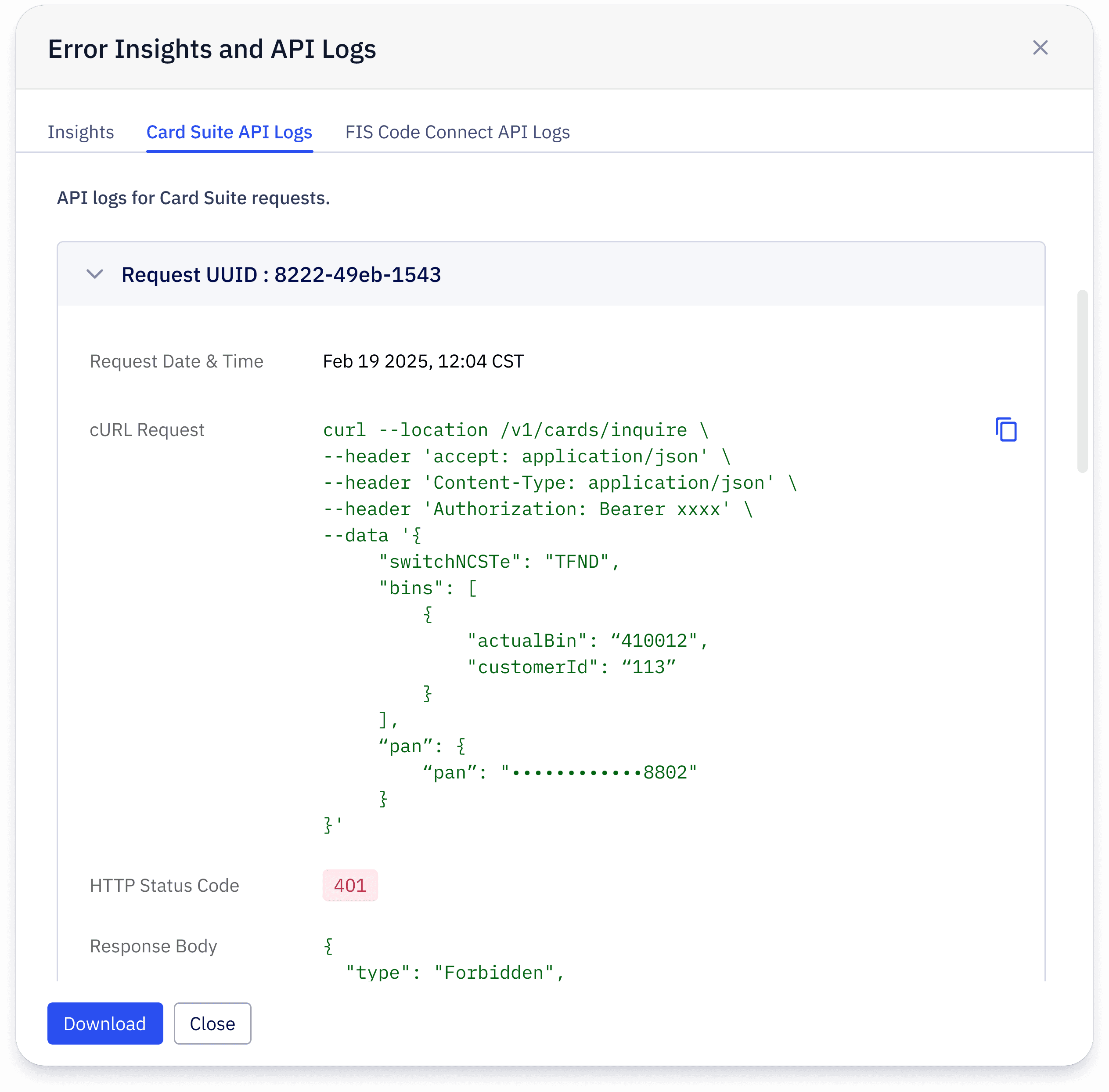Click the Error Insights and API Logs title
Screen dimensions: 1109x1092
[x=212, y=49]
